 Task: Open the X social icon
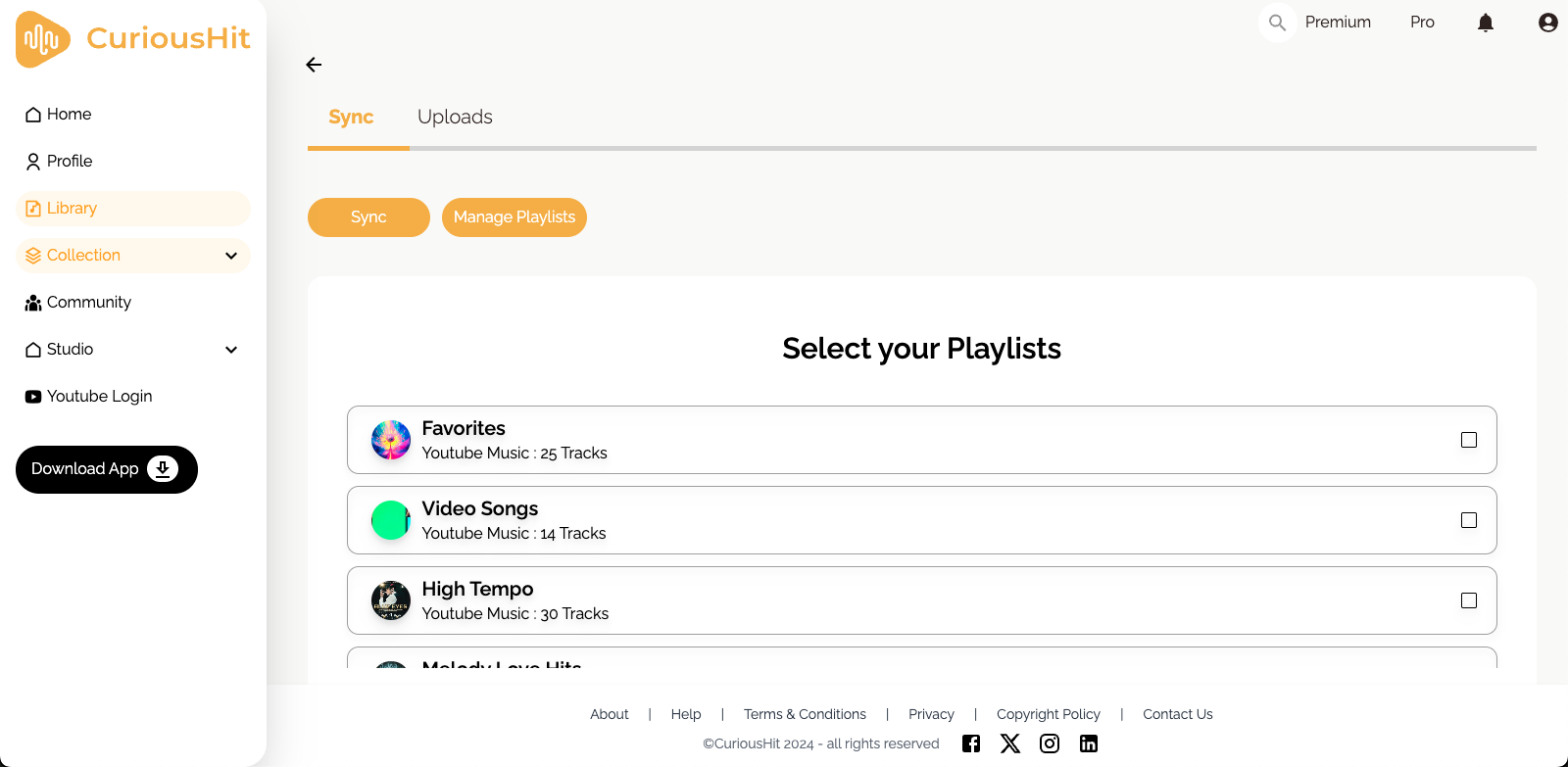click(x=1010, y=743)
